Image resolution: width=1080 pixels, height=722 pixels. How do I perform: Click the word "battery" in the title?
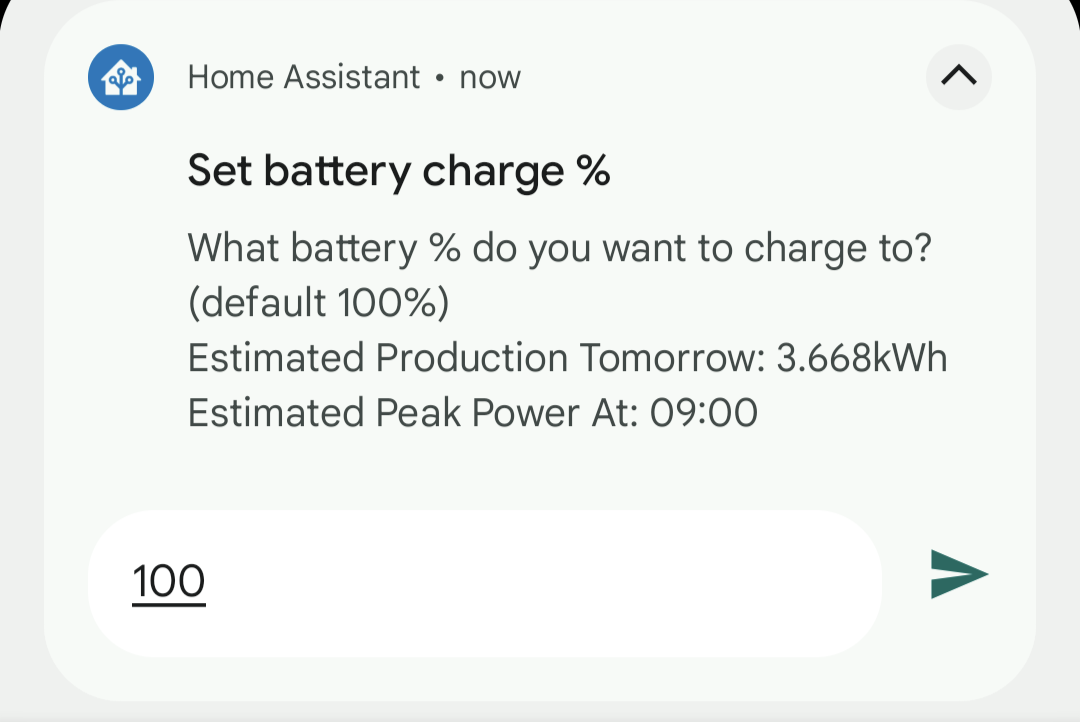[338, 172]
